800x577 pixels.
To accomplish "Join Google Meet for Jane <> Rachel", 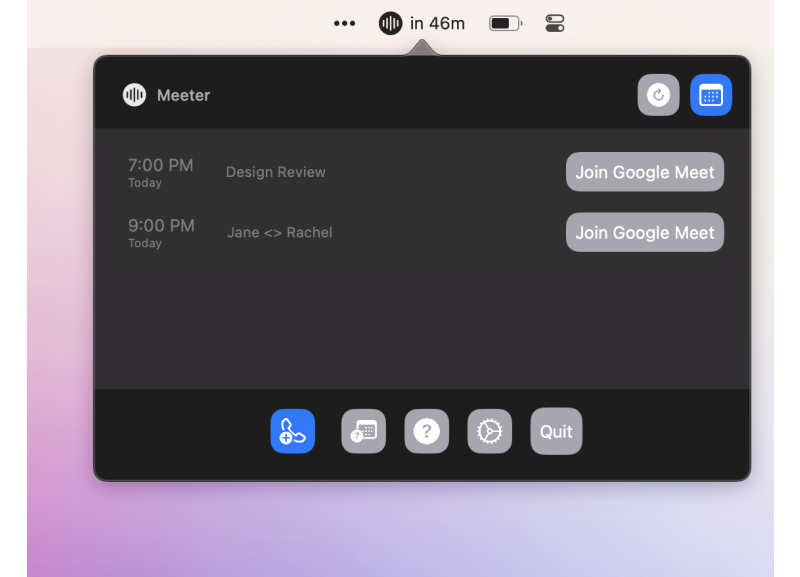I will [x=644, y=231].
